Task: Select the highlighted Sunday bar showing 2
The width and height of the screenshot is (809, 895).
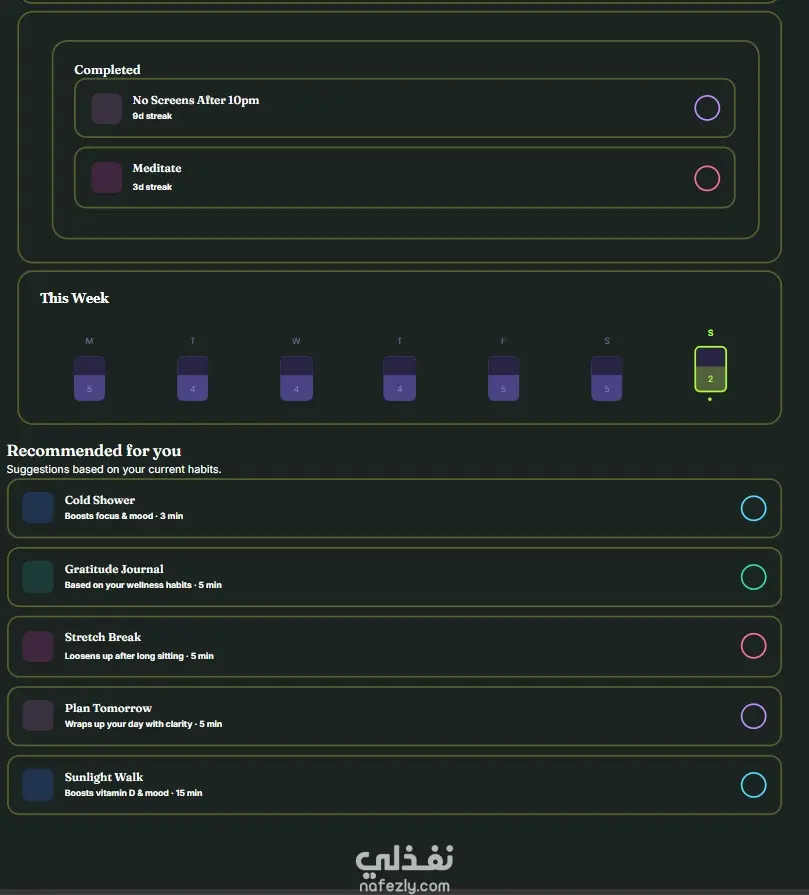Action: point(710,369)
